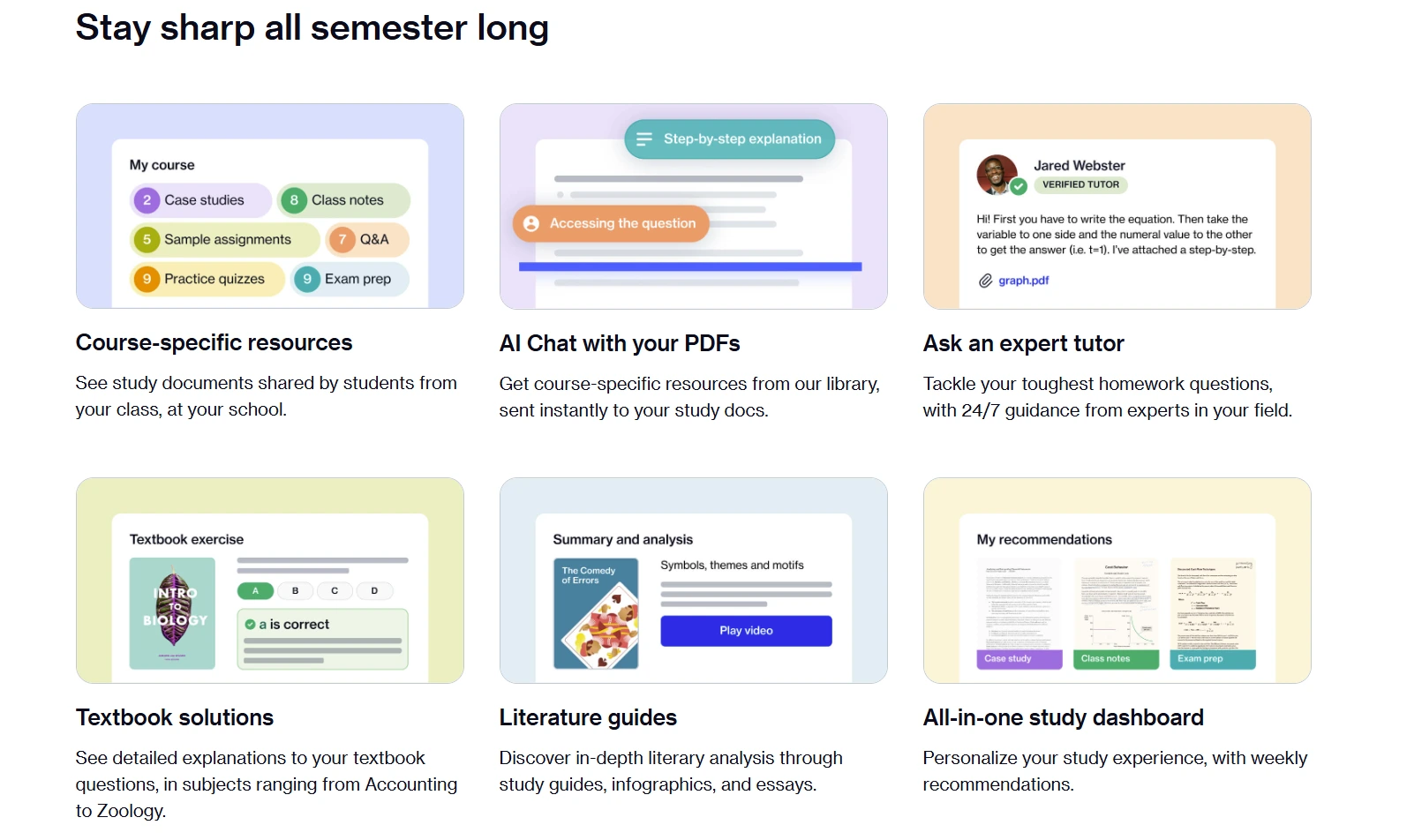Select answer option A in Textbook exercise
The width and height of the screenshot is (1422, 840).
255,591
